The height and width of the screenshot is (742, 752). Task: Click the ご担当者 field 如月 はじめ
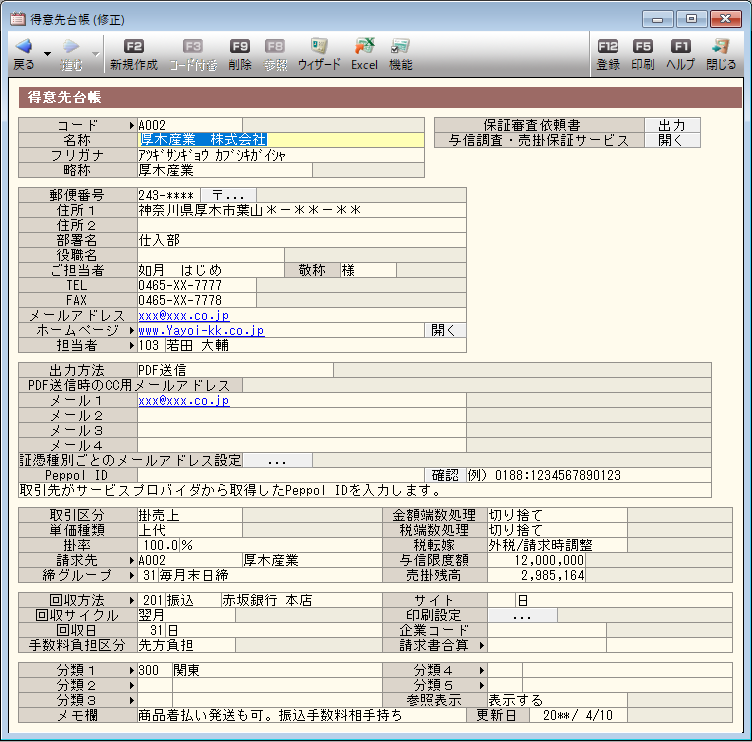[211, 270]
